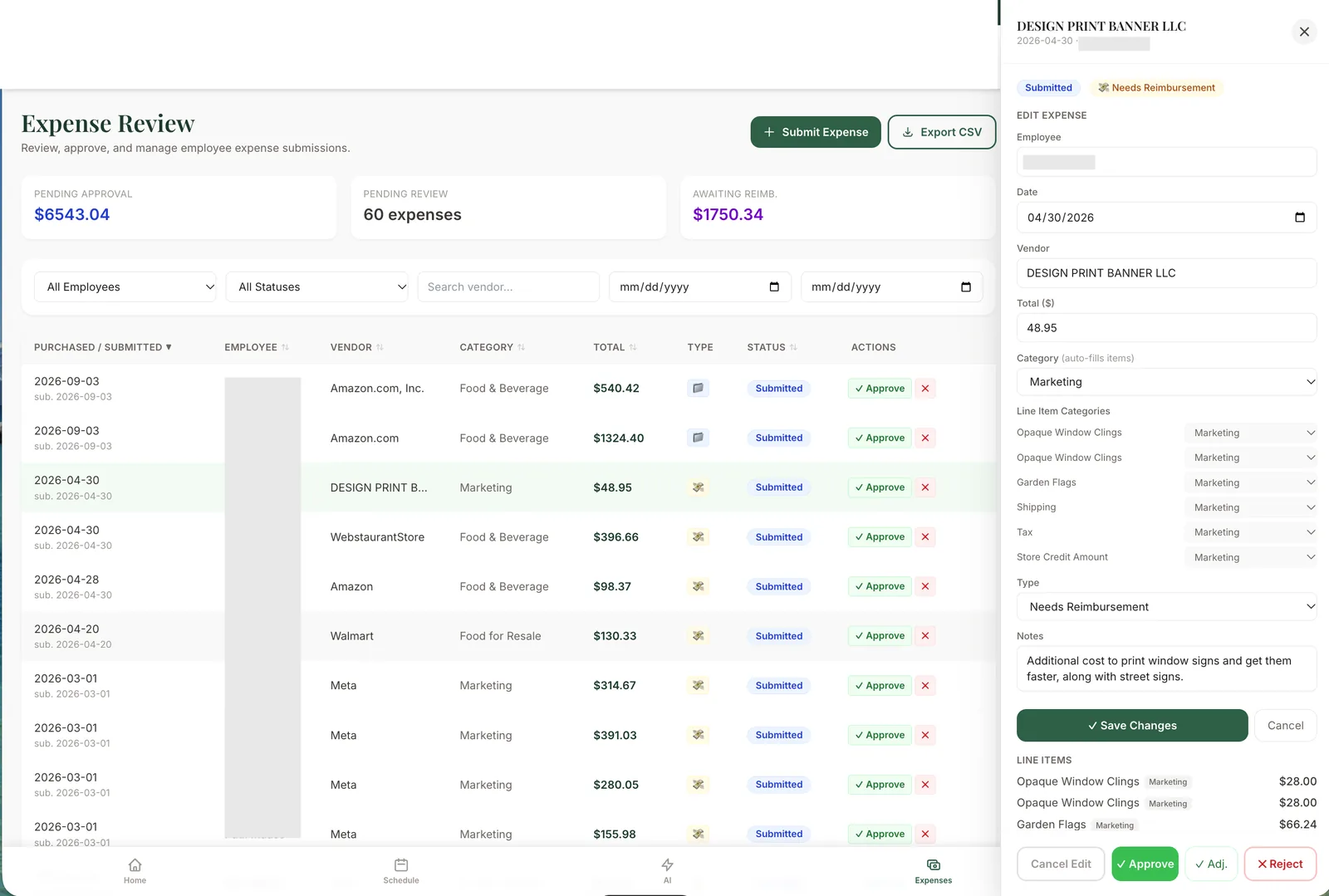The height and width of the screenshot is (896, 1329).
Task: Change the Garden Flags line item category
Action: (x=1250, y=482)
